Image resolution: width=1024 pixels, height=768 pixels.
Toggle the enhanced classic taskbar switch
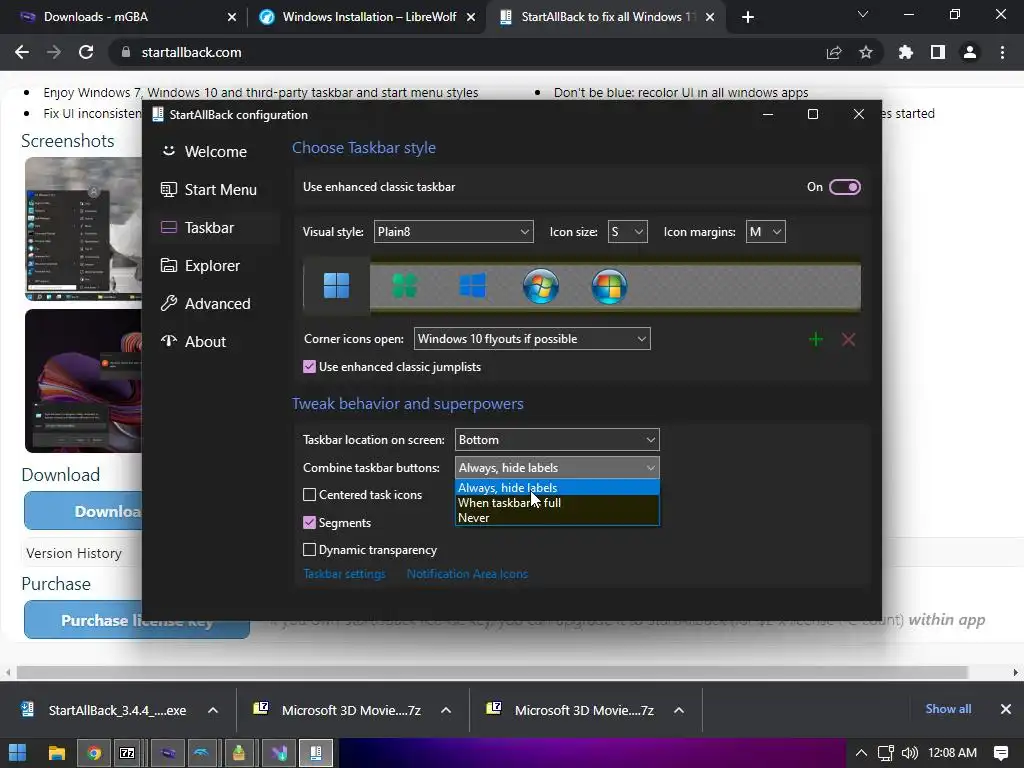844,187
